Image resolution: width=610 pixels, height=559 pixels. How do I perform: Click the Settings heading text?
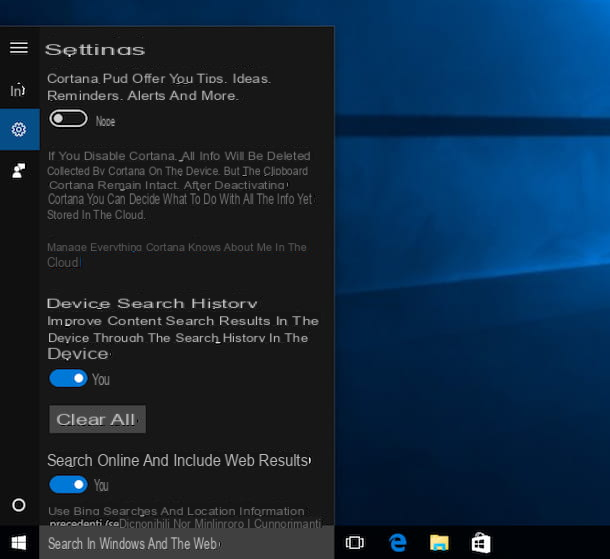click(x=95, y=50)
